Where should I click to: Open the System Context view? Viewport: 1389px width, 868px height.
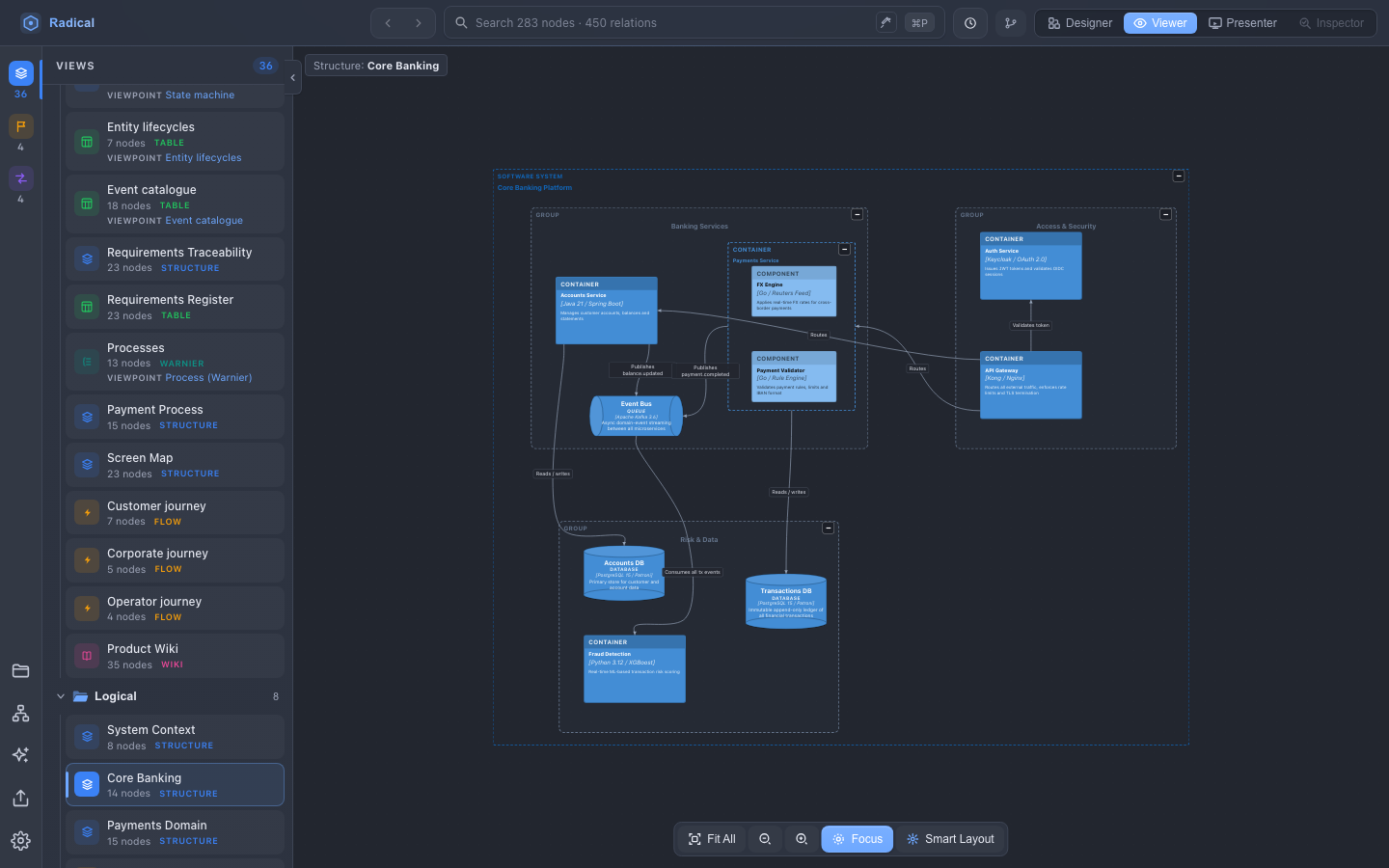175,737
